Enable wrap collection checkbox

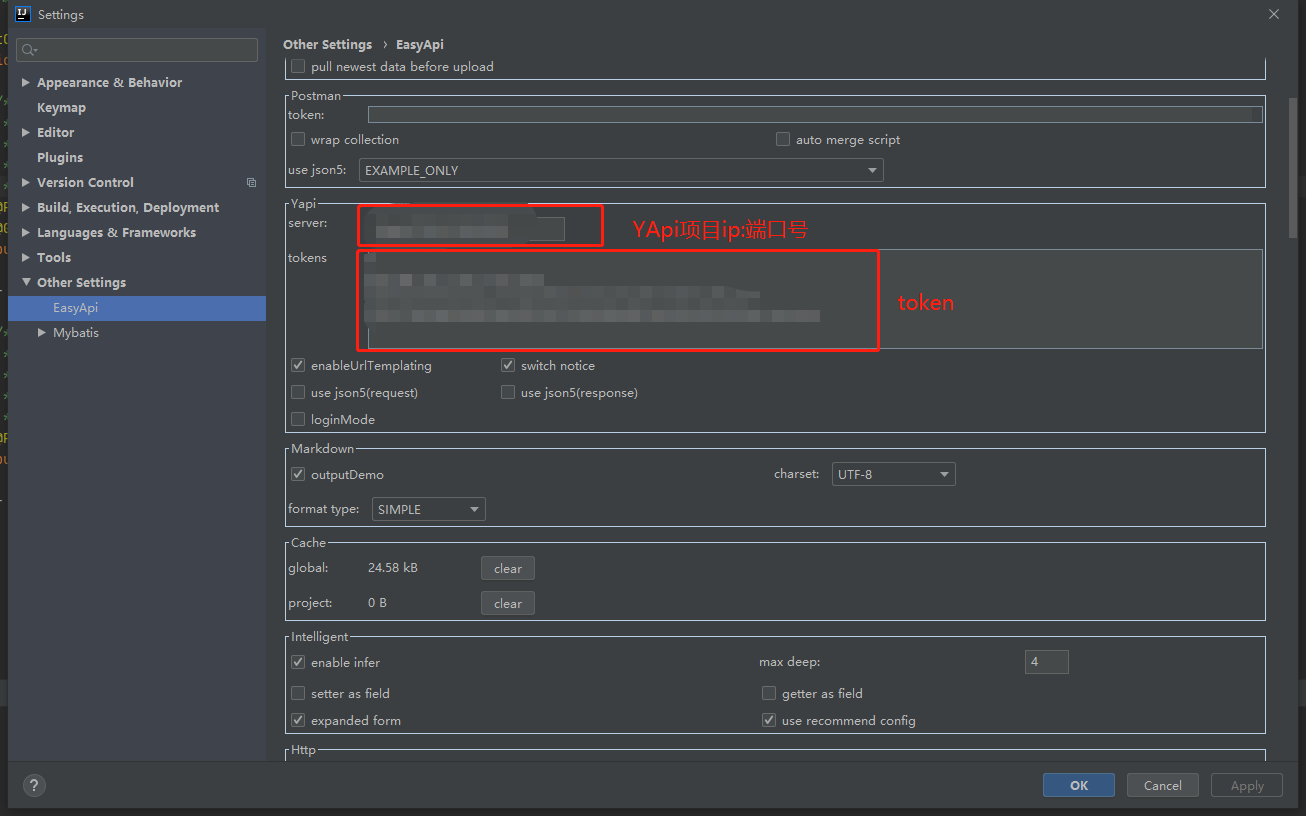coord(298,140)
